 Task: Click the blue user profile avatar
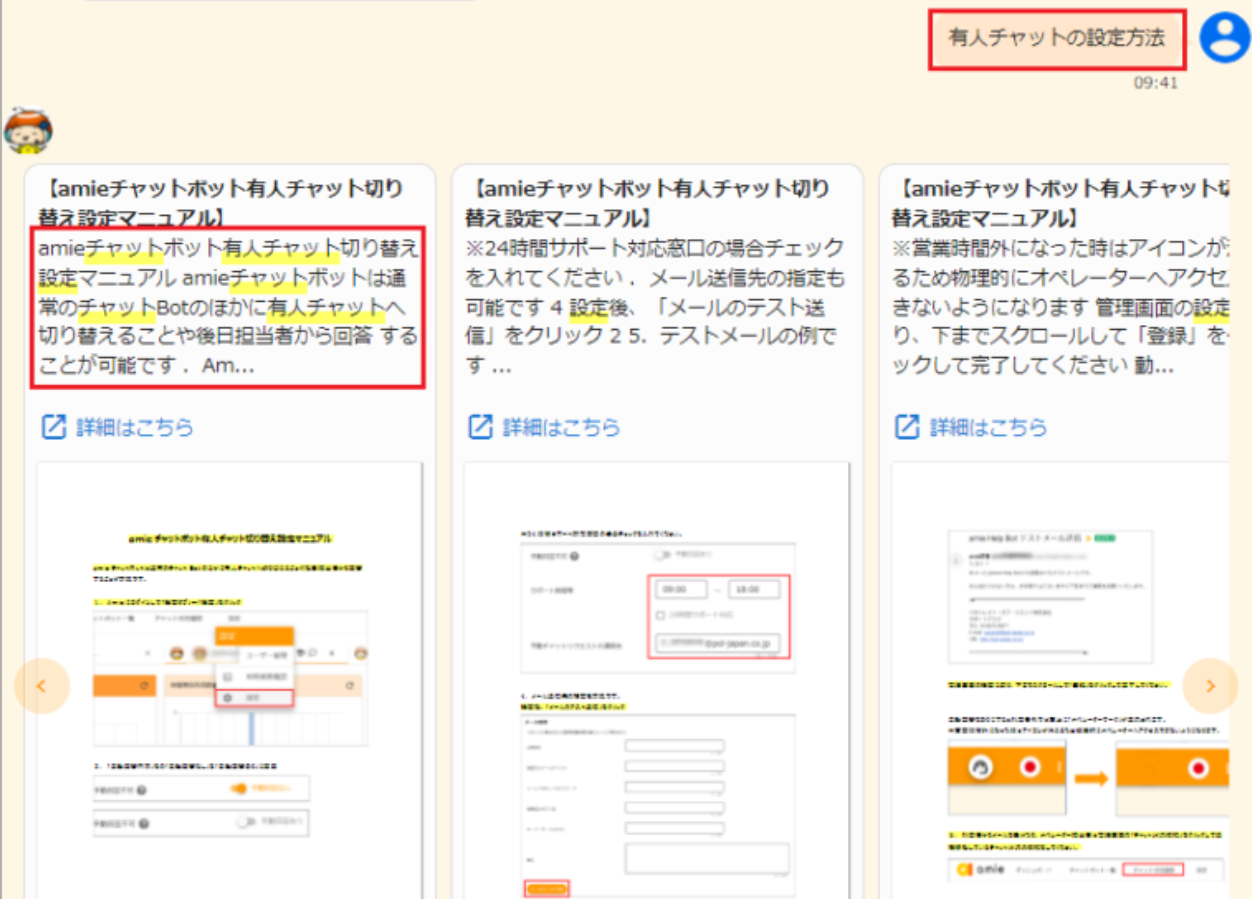(x=1224, y=38)
